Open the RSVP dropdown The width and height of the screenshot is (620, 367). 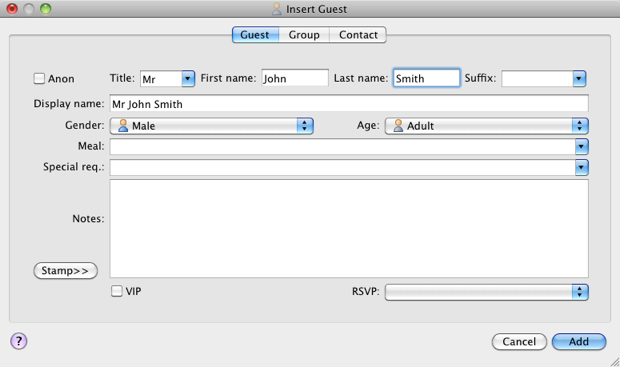tap(486, 292)
